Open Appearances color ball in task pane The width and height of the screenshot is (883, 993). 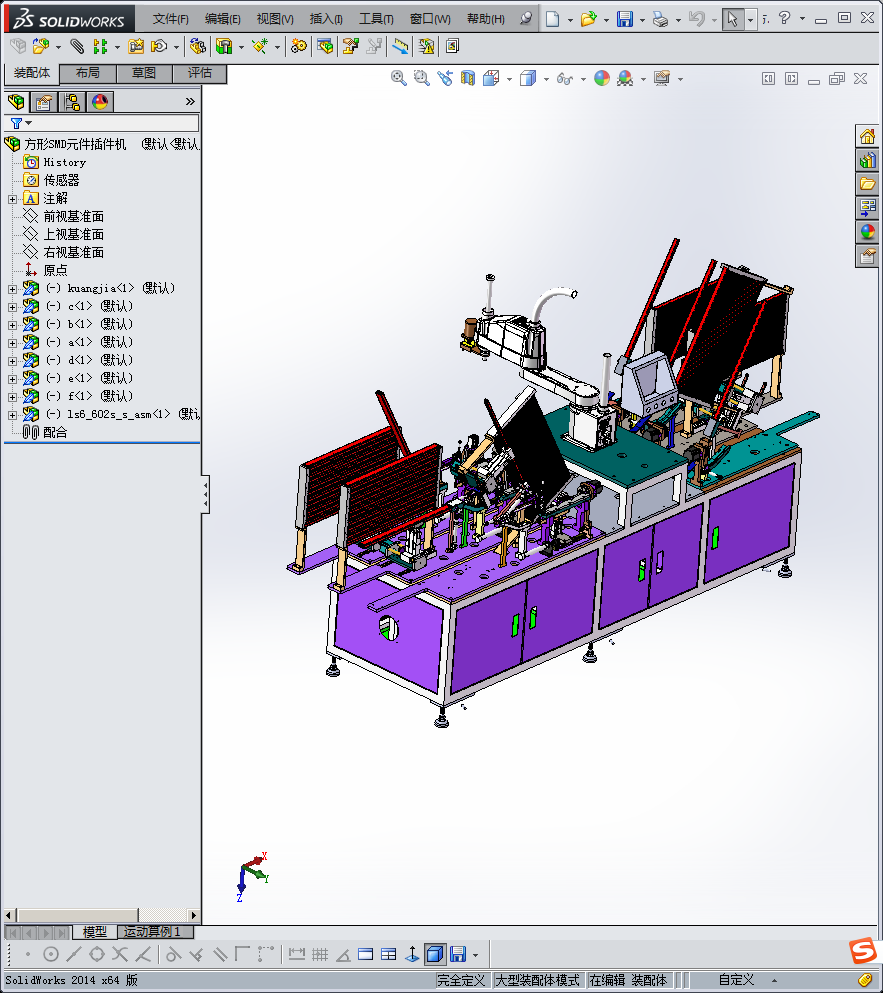(867, 232)
